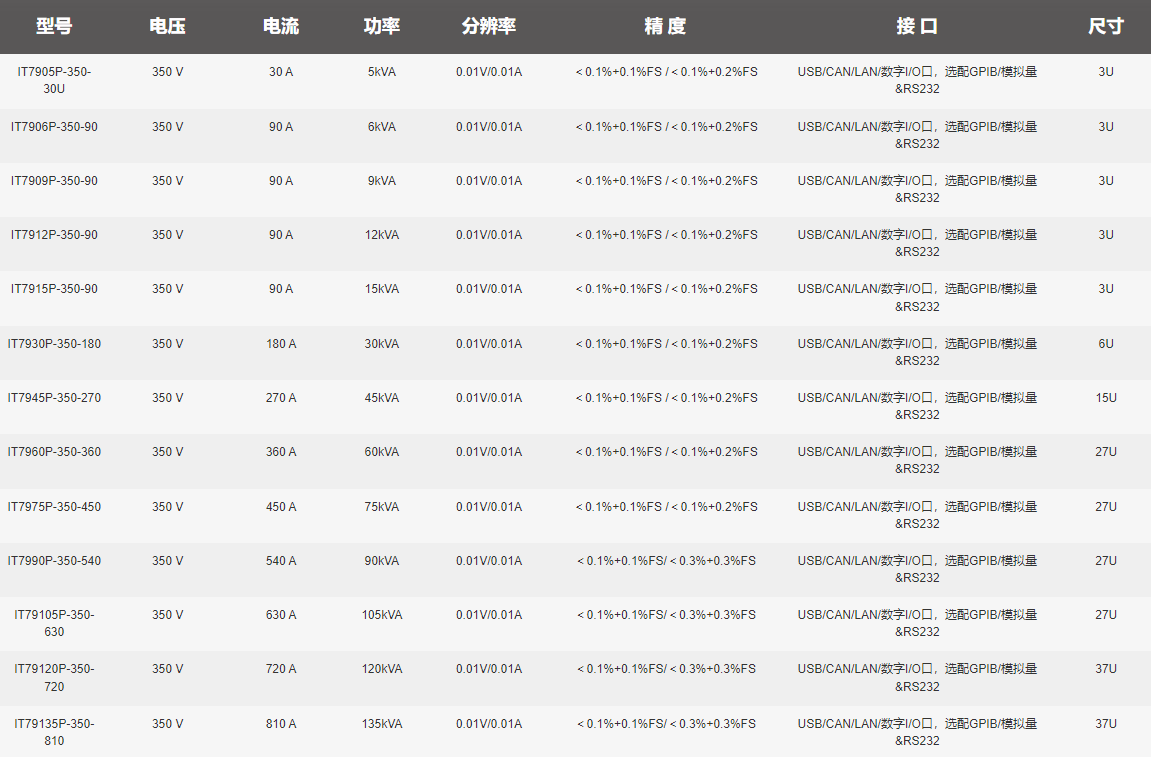Click the 135kVA power value

pyautogui.click(x=382, y=724)
